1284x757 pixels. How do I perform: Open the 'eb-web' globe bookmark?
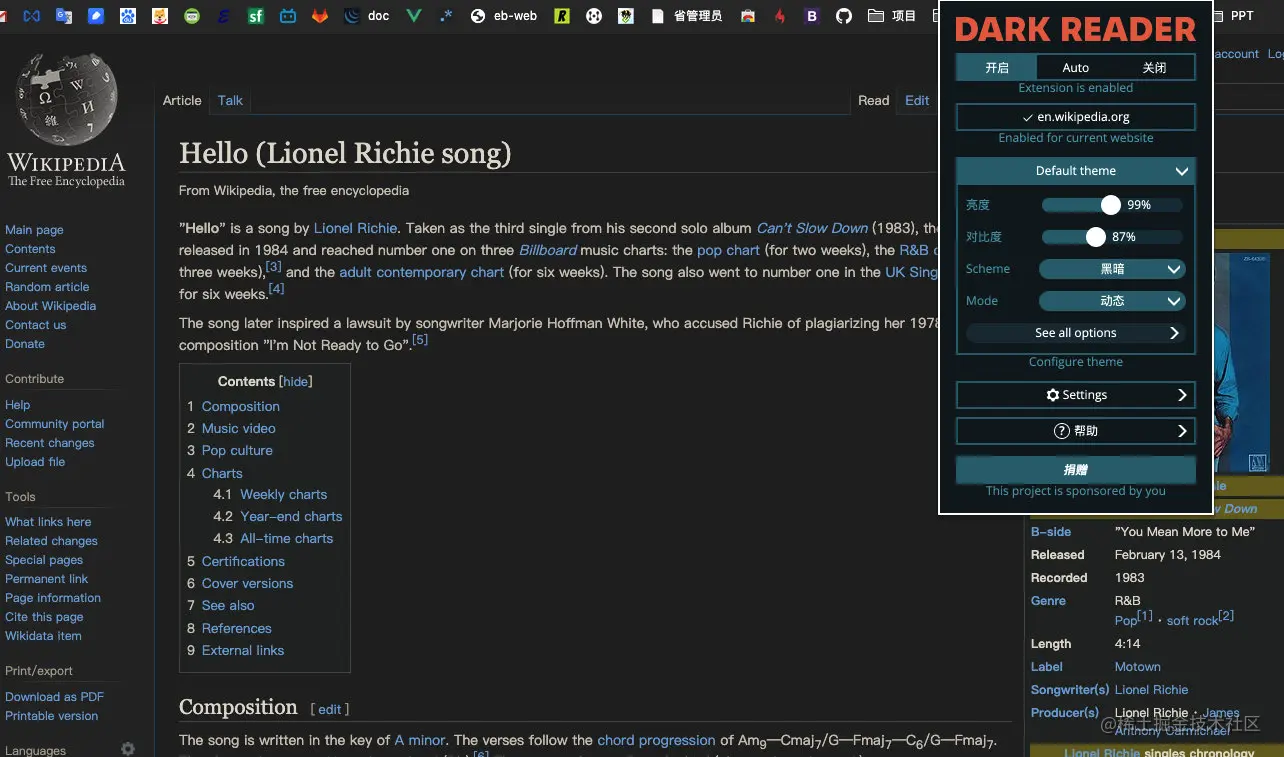(504, 16)
